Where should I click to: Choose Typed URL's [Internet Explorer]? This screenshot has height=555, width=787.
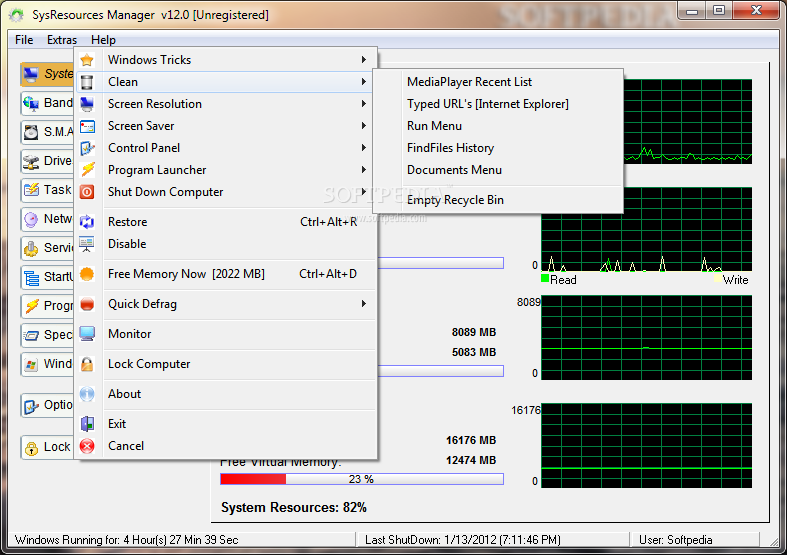pos(498,104)
